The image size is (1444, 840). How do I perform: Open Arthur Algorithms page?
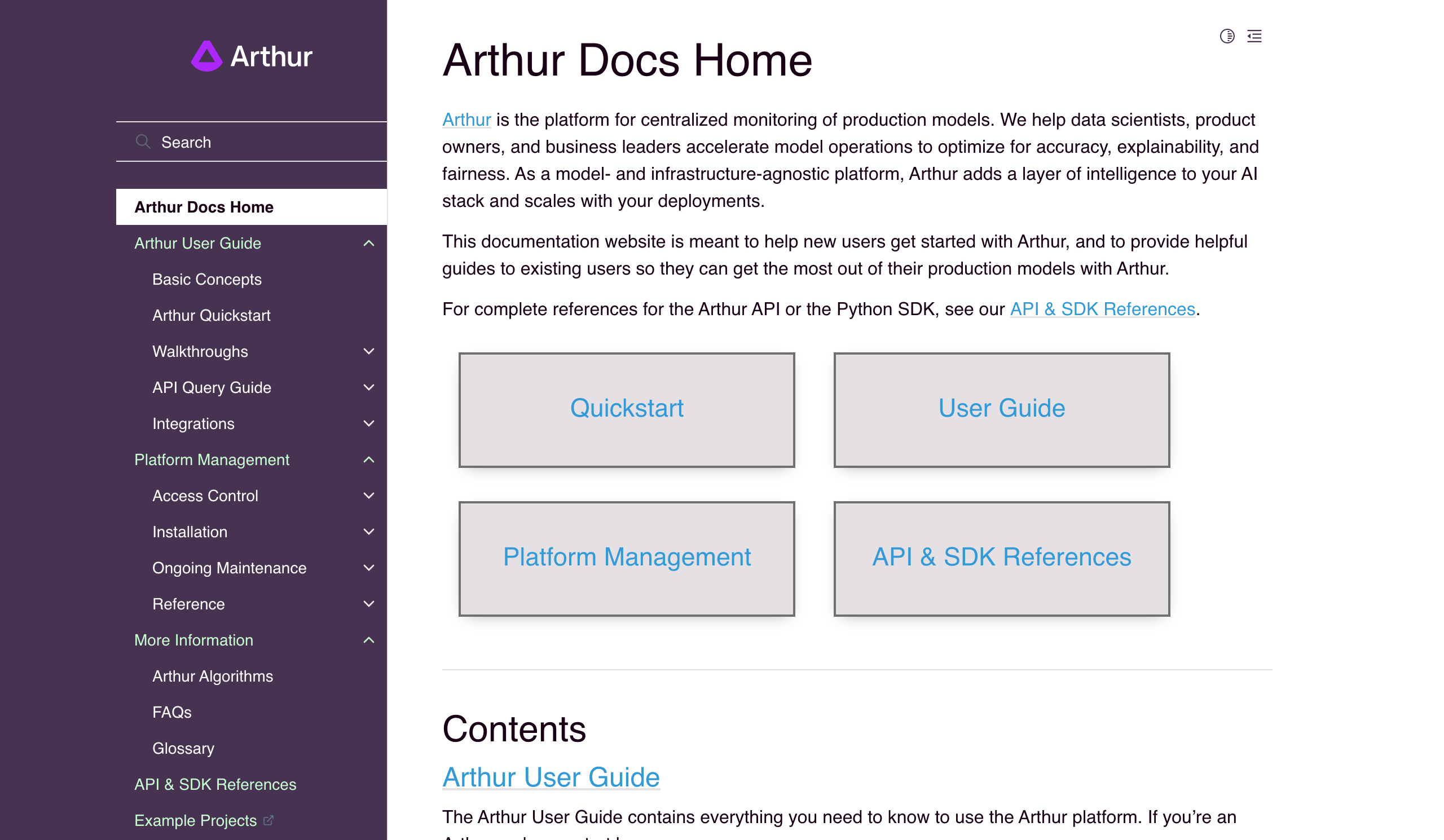[213, 677]
